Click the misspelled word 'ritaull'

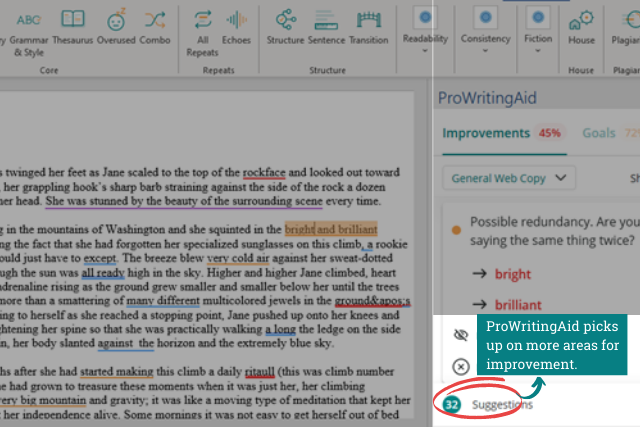click(260, 372)
